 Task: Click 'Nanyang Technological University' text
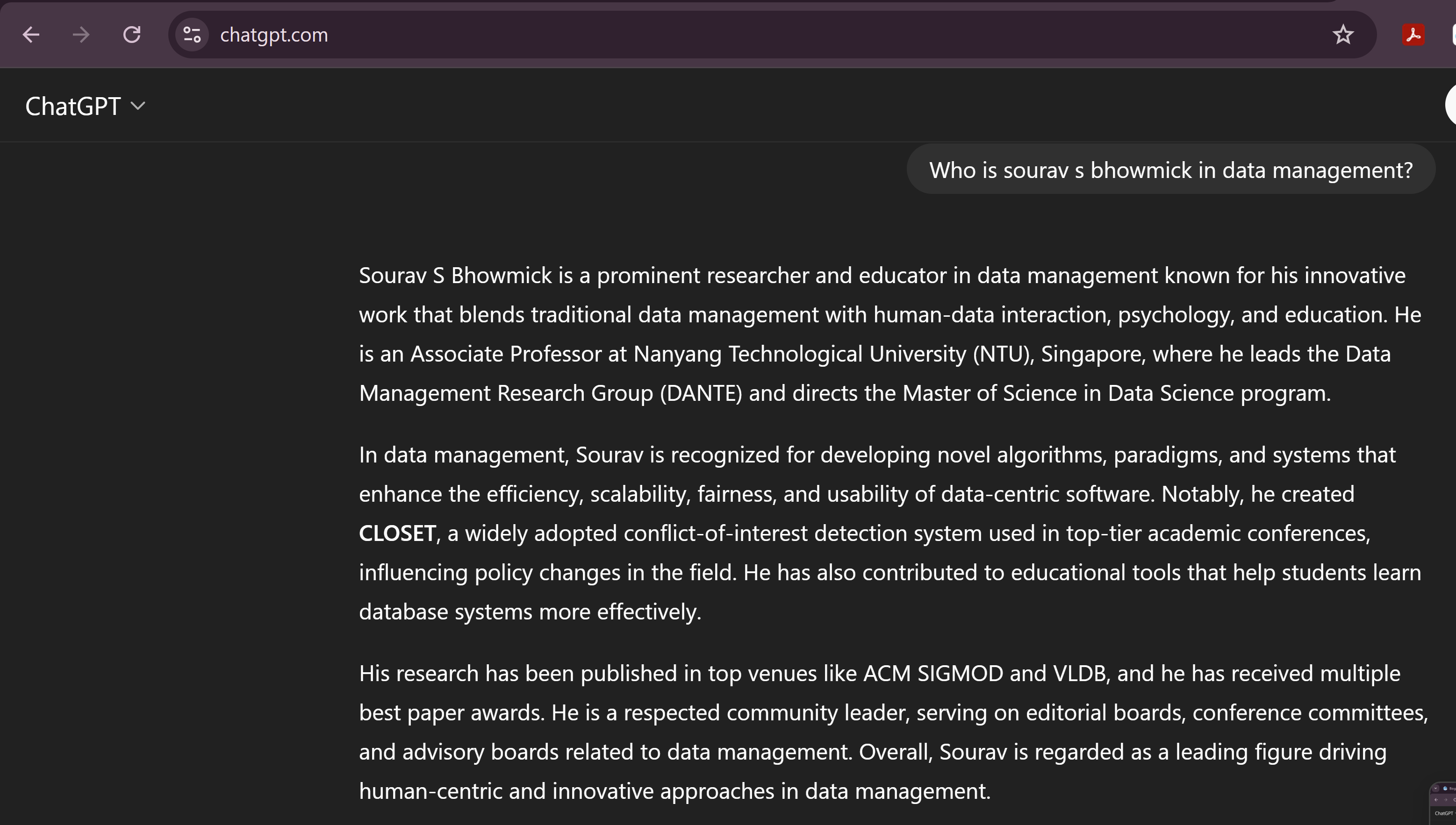point(799,354)
